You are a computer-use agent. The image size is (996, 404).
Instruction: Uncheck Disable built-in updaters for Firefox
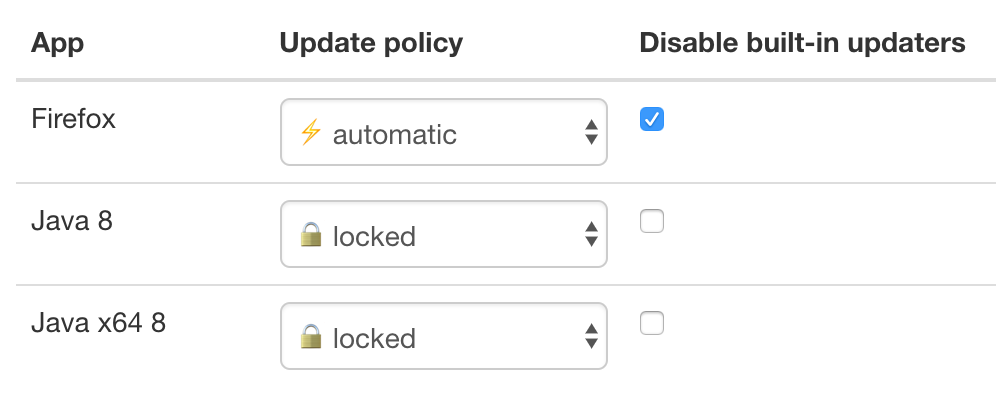652,120
